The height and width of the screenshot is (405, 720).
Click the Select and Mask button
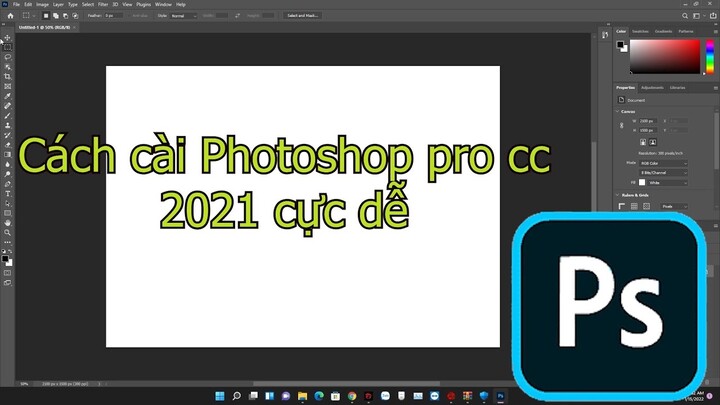tap(302, 16)
